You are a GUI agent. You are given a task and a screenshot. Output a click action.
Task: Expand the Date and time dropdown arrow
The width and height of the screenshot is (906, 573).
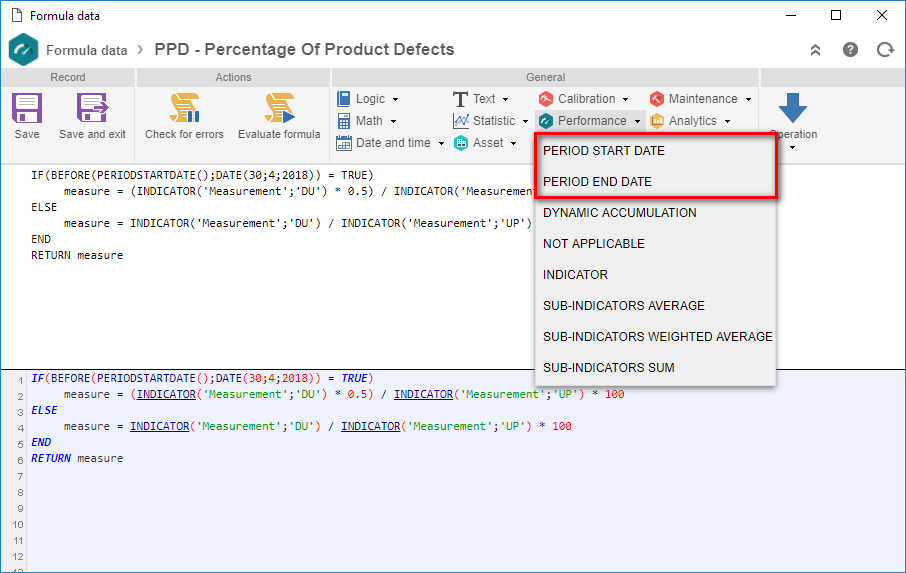441,143
